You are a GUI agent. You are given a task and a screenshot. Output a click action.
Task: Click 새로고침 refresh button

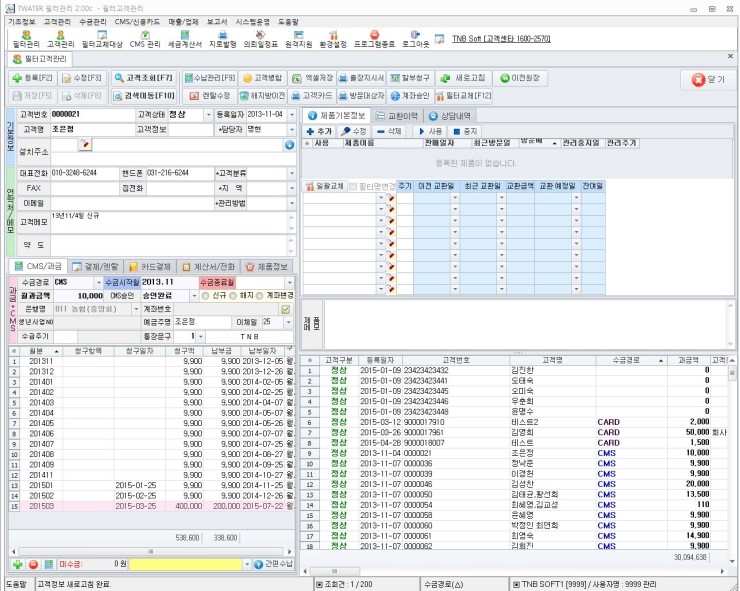pyautogui.click(x=464, y=78)
